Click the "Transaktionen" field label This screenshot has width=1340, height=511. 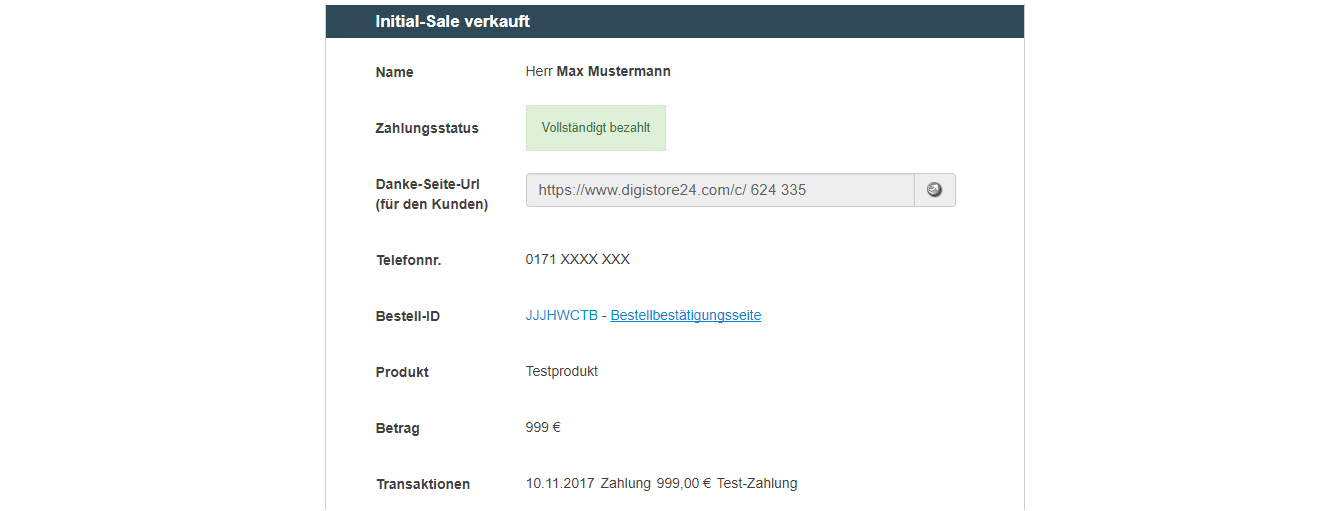pos(422,485)
